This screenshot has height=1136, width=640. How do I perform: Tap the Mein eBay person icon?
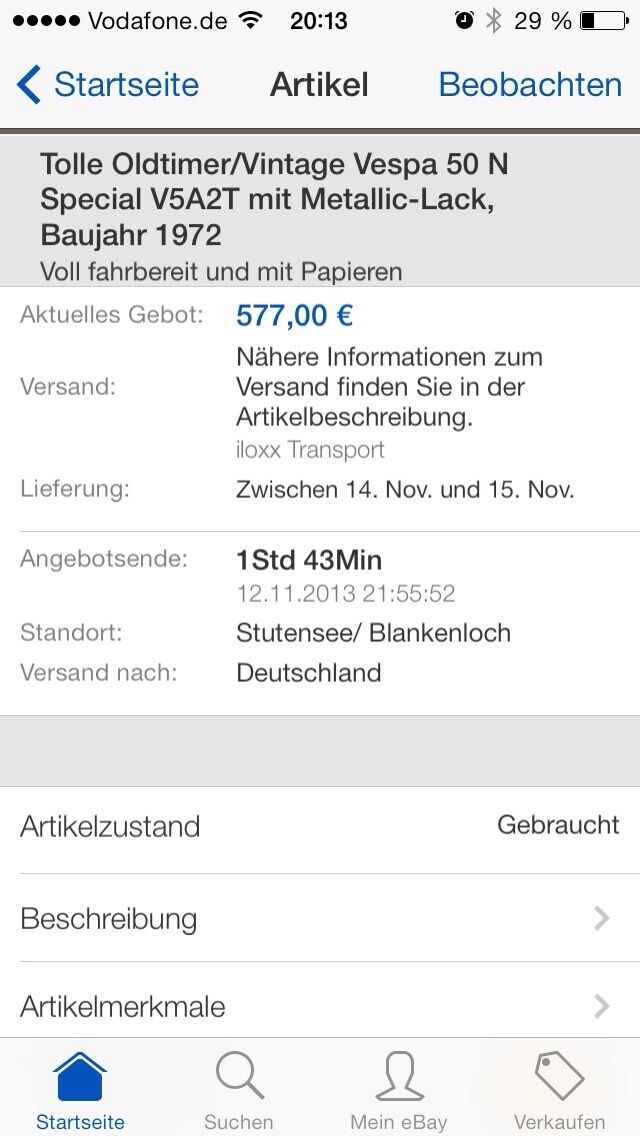pyautogui.click(x=399, y=1076)
